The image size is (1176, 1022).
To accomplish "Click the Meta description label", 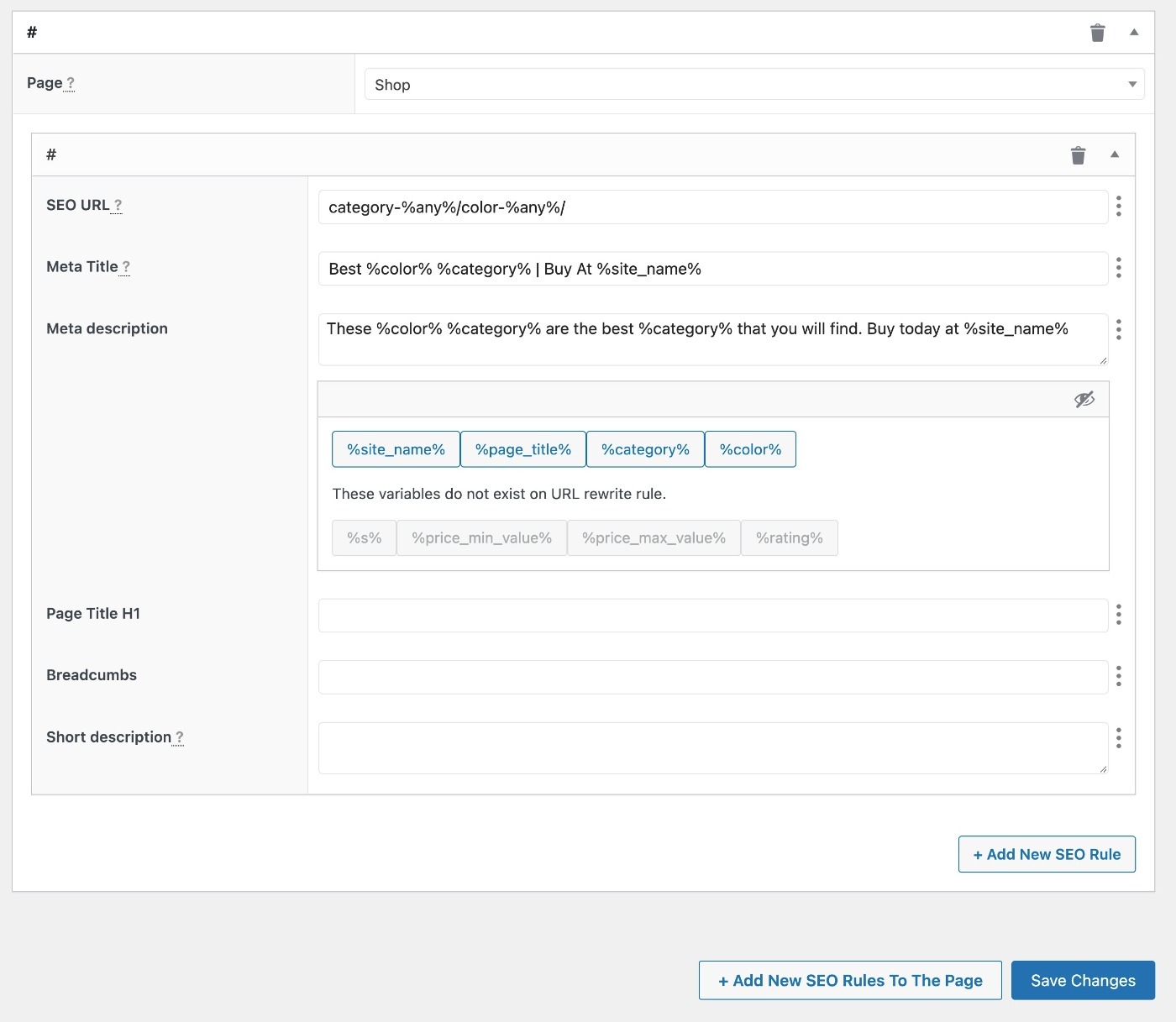I will point(107,328).
